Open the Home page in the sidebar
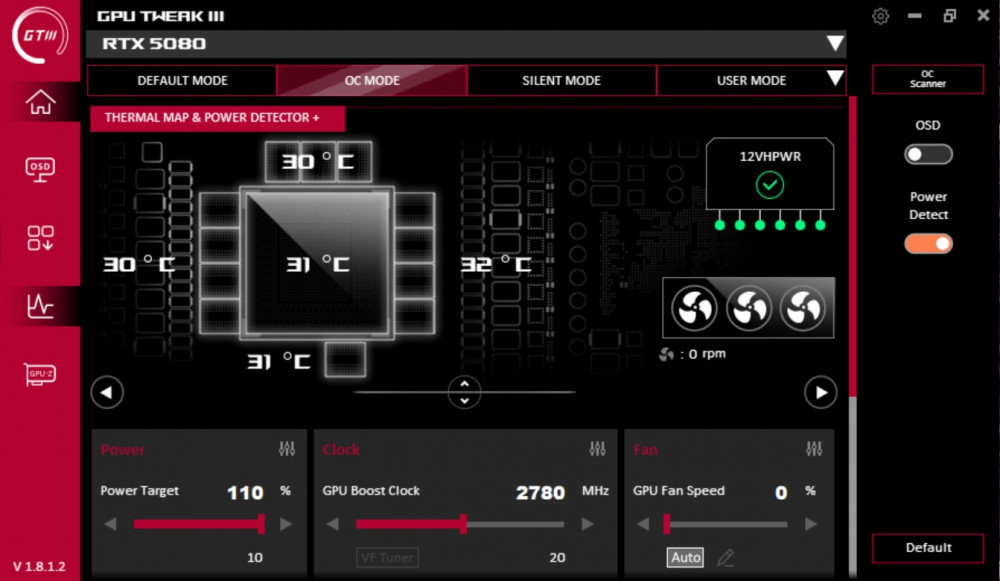 point(40,102)
